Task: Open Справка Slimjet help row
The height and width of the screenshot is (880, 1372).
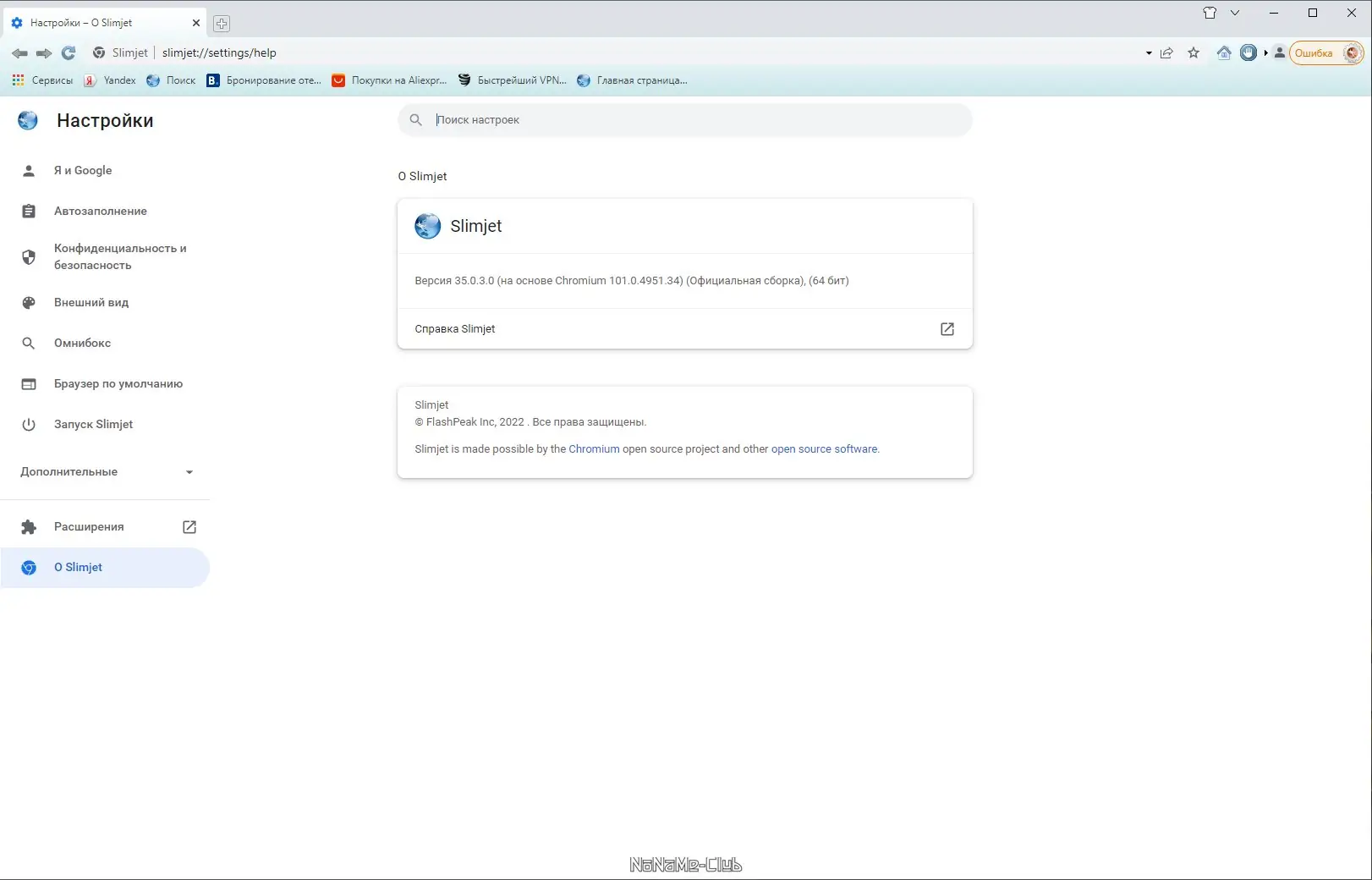Action: pyautogui.click(x=685, y=329)
